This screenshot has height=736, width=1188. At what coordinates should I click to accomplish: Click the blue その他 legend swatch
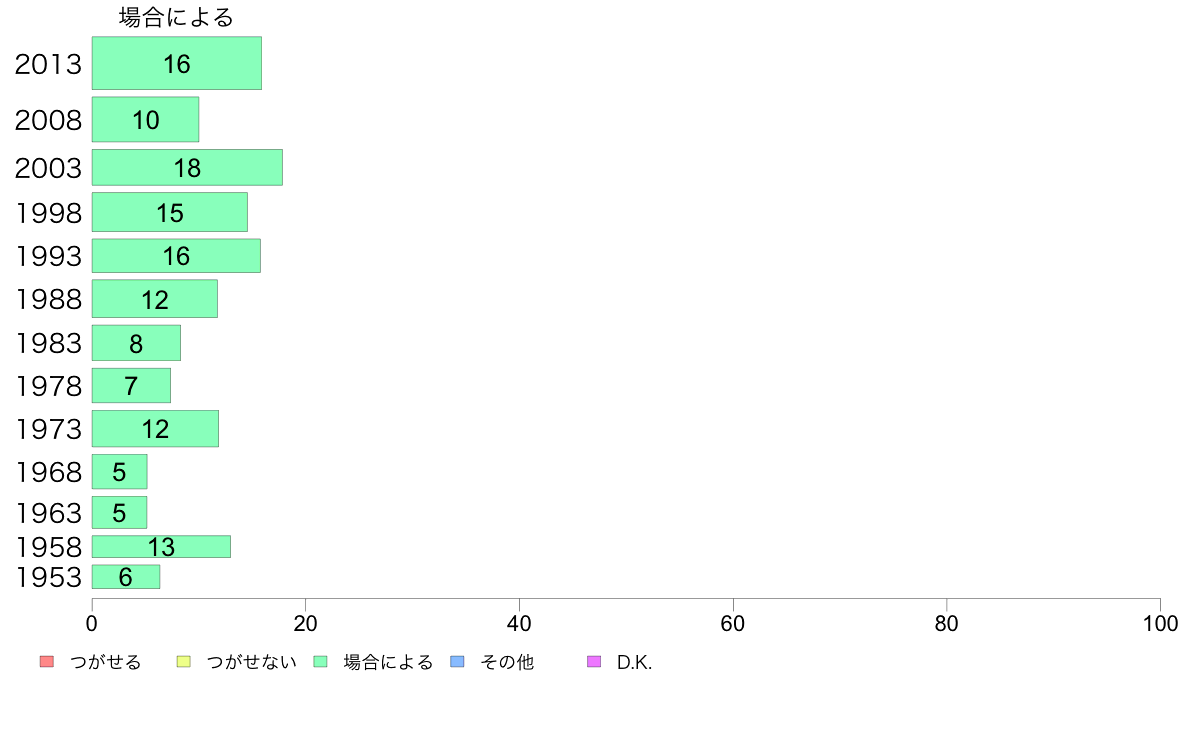tap(457, 662)
